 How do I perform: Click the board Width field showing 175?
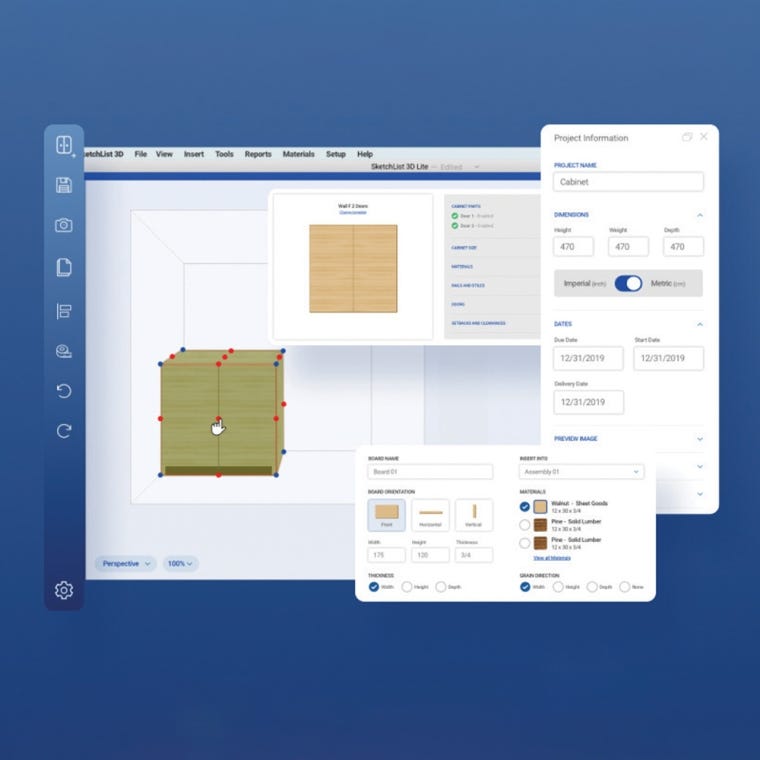pyautogui.click(x=387, y=555)
